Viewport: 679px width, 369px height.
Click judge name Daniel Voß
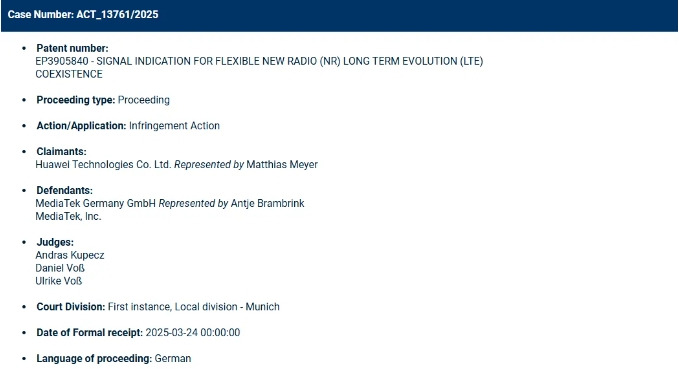pyautogui.click(x=60, y=268)
